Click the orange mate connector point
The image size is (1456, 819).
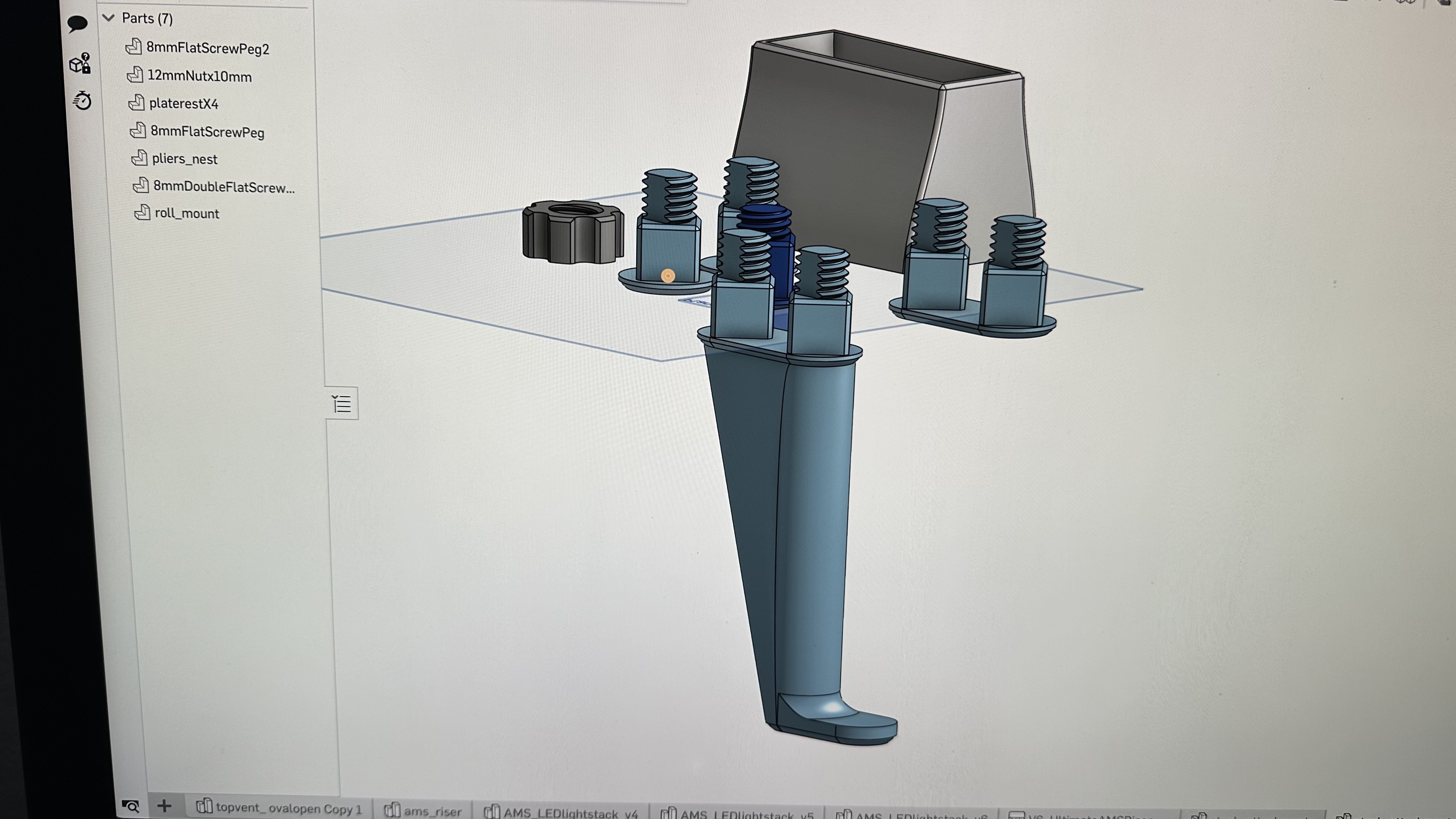tap(668, 276)
